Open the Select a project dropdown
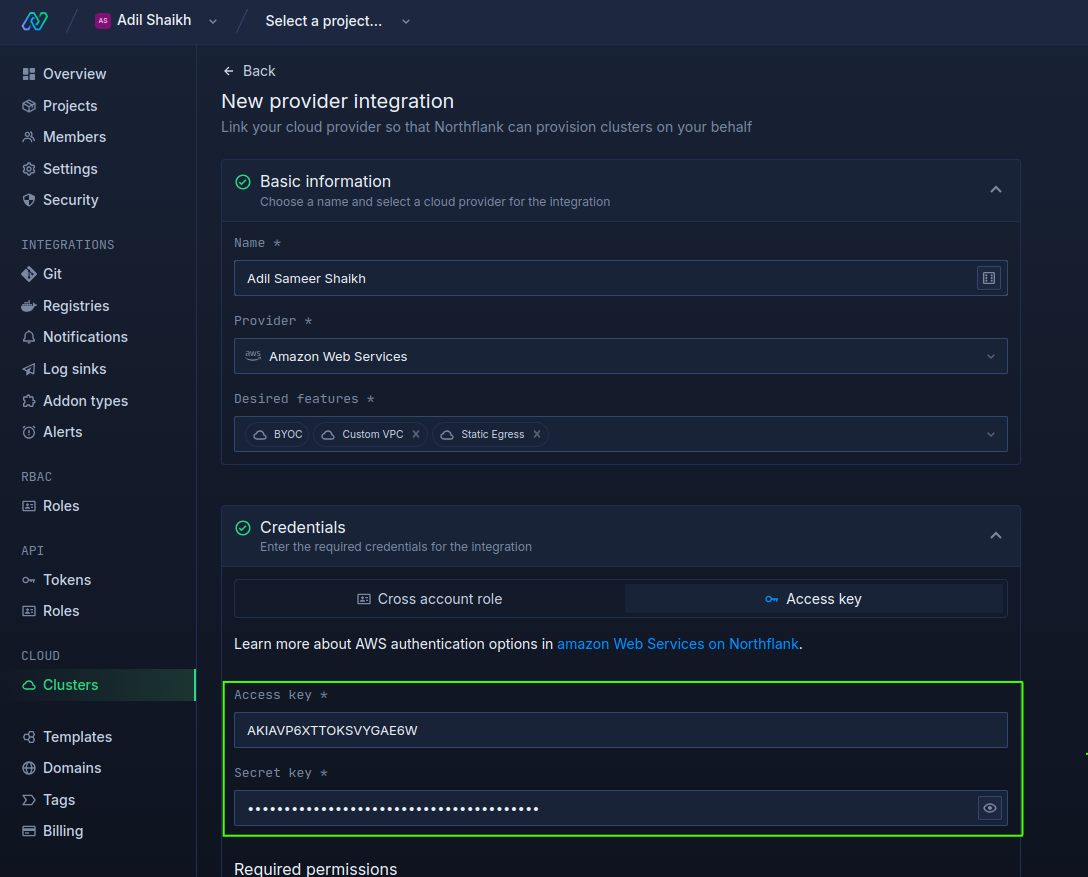 [x=338, y=20]
